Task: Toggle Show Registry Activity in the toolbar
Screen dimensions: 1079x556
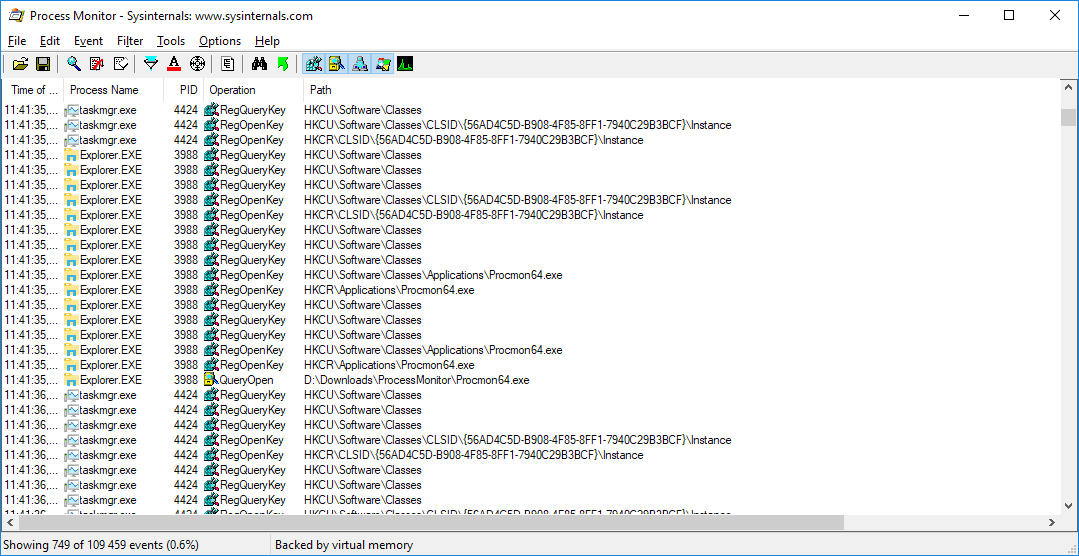Action: coord(314,64)
